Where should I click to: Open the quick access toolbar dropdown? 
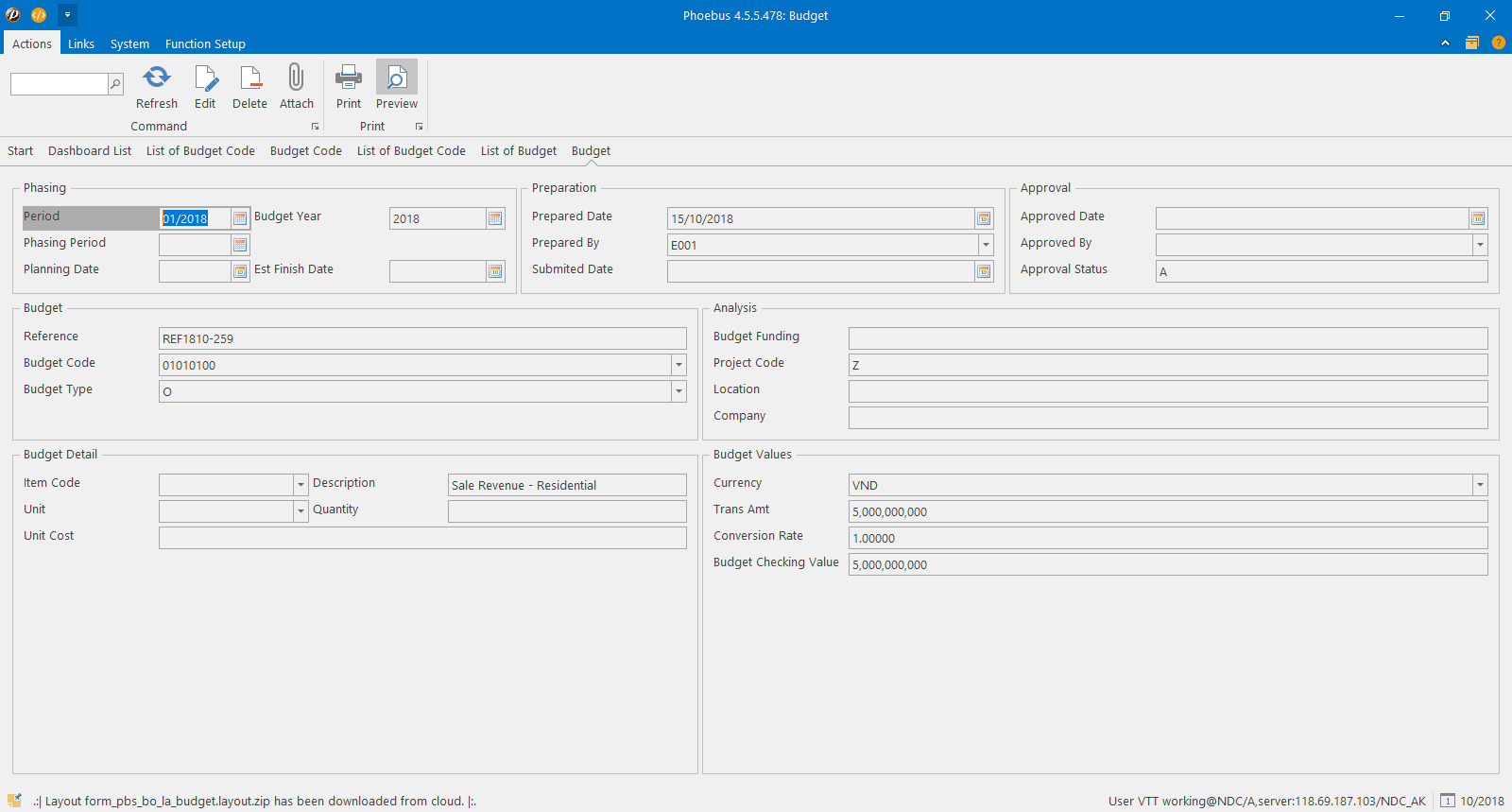[67, 15]
